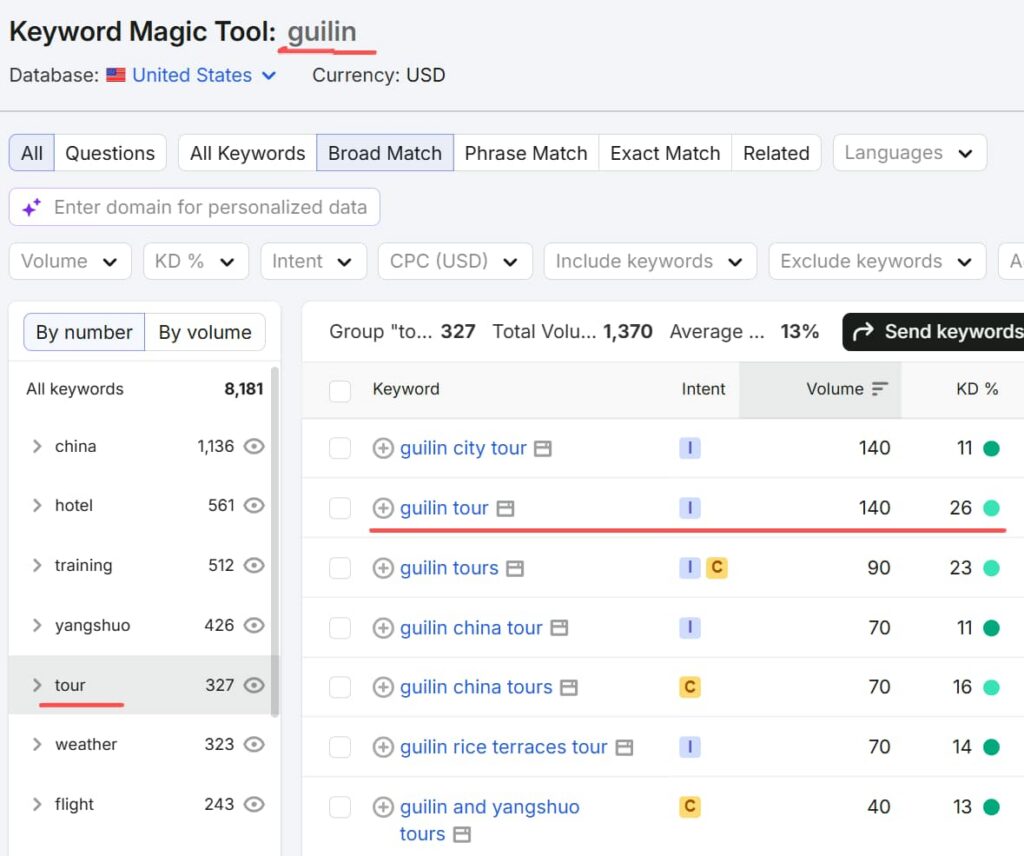
Task: Click the domain for personalized data field
Action: (x=195, y=207)
